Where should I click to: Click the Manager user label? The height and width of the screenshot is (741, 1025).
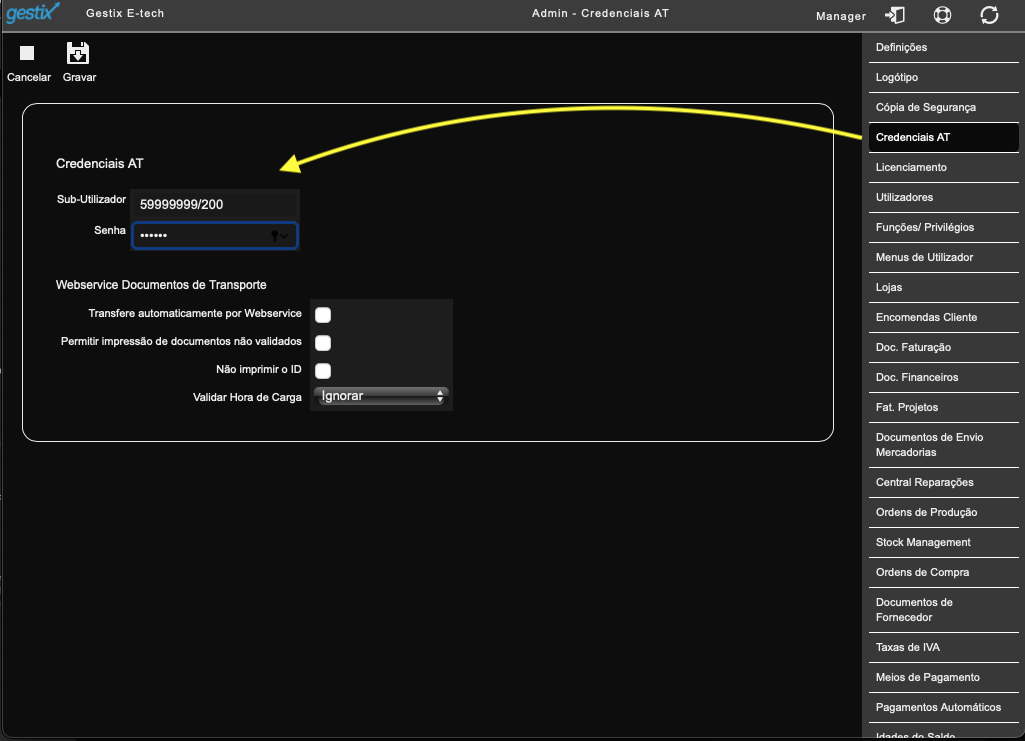841,16
